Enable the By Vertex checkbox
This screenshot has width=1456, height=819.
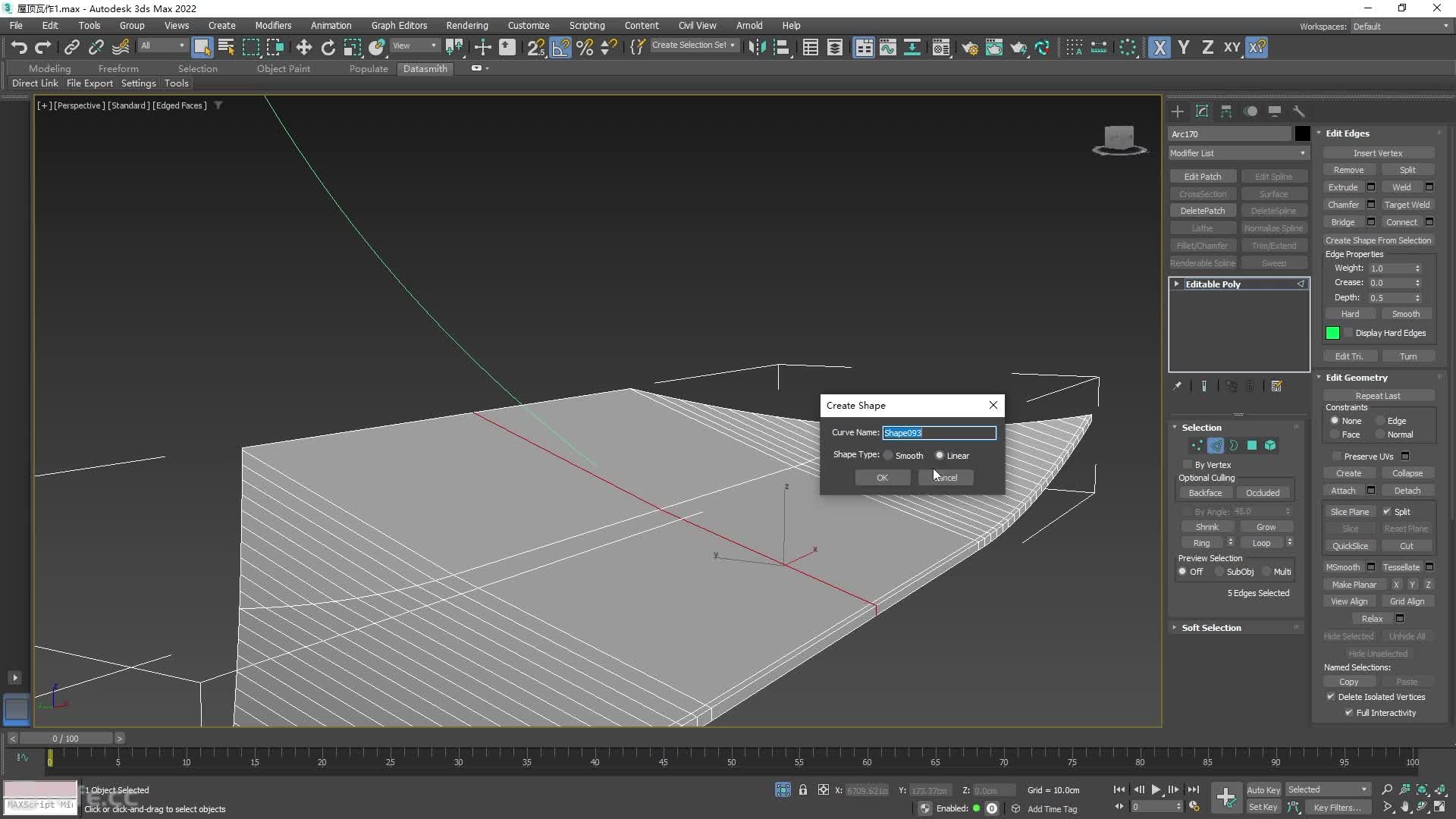1188,465
